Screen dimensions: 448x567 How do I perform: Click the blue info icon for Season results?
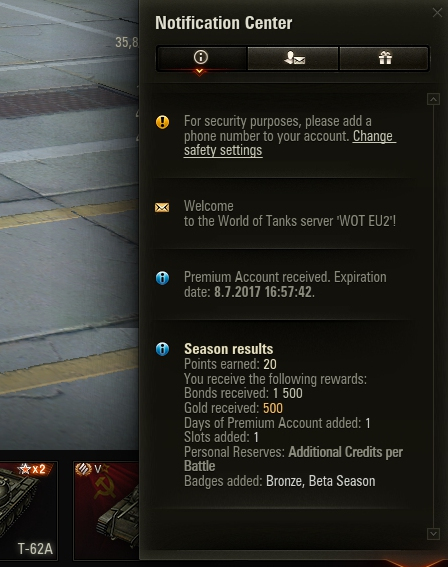click(162, 349)
